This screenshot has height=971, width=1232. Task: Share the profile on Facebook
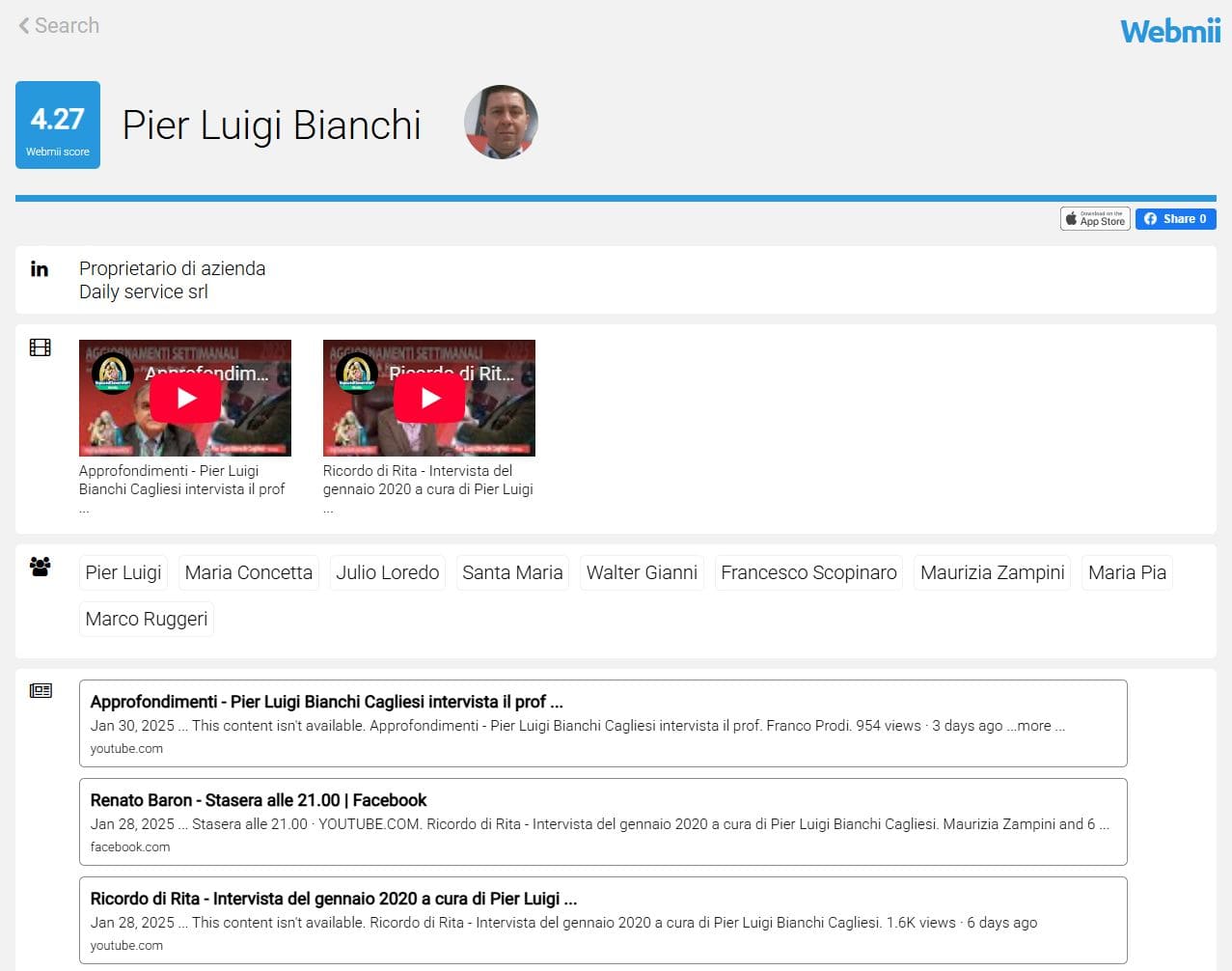[x=1175, y=219]
